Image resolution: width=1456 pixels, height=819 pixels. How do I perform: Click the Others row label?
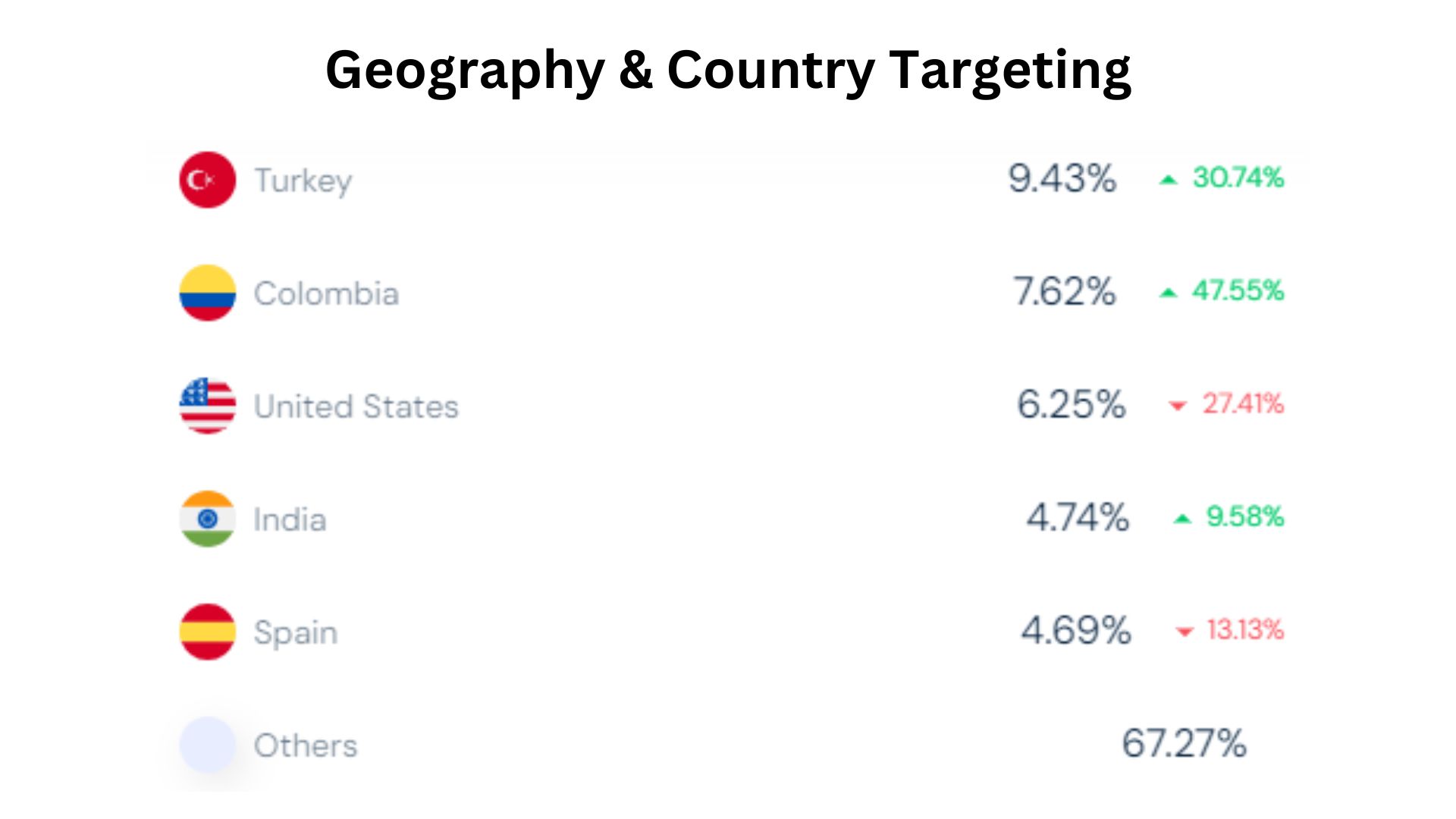tap(306, 745)
